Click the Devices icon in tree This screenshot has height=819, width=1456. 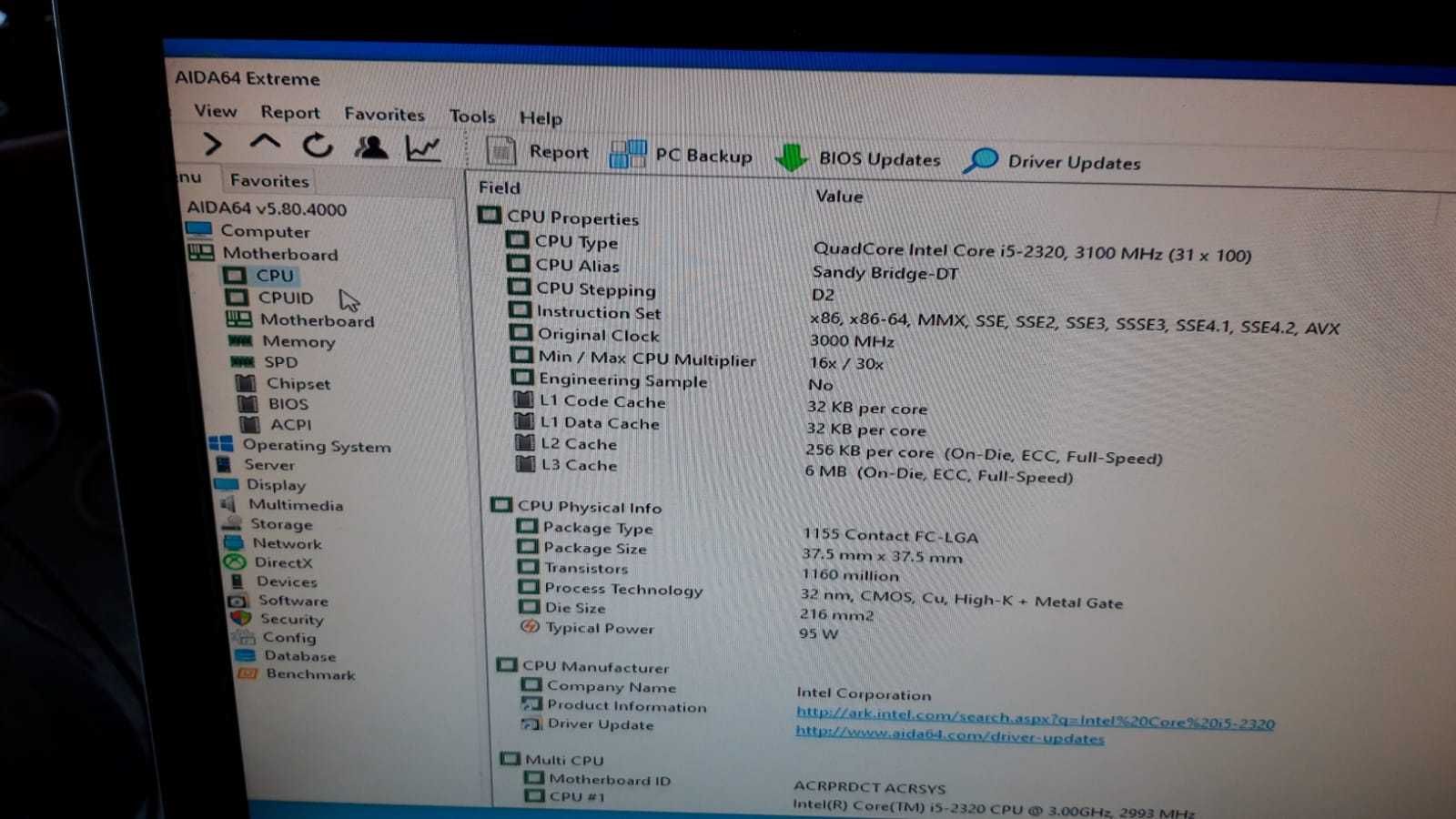(238, 581)
